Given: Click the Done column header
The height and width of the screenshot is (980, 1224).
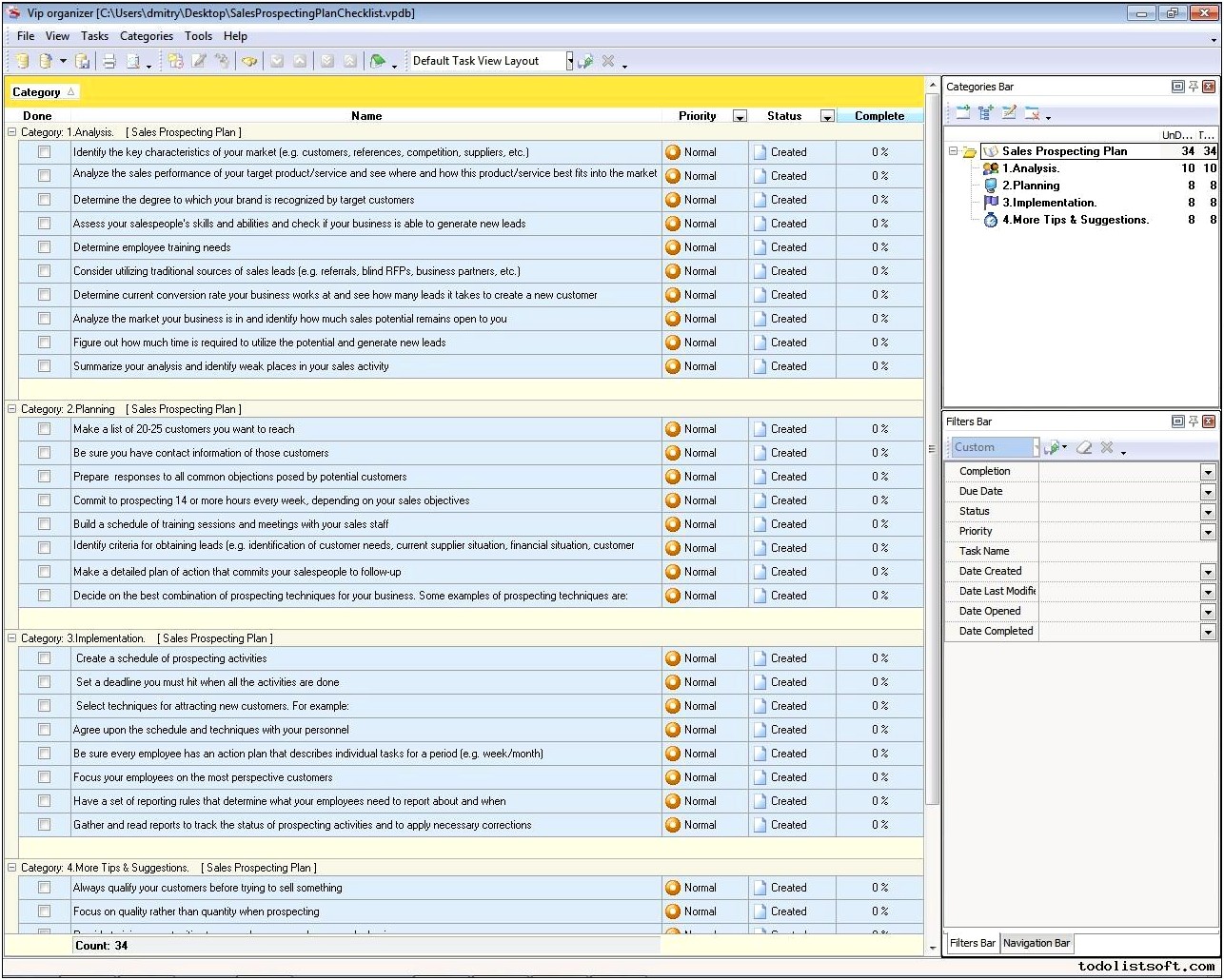Looking at the screenshot, I should click(x=37, y=116).
